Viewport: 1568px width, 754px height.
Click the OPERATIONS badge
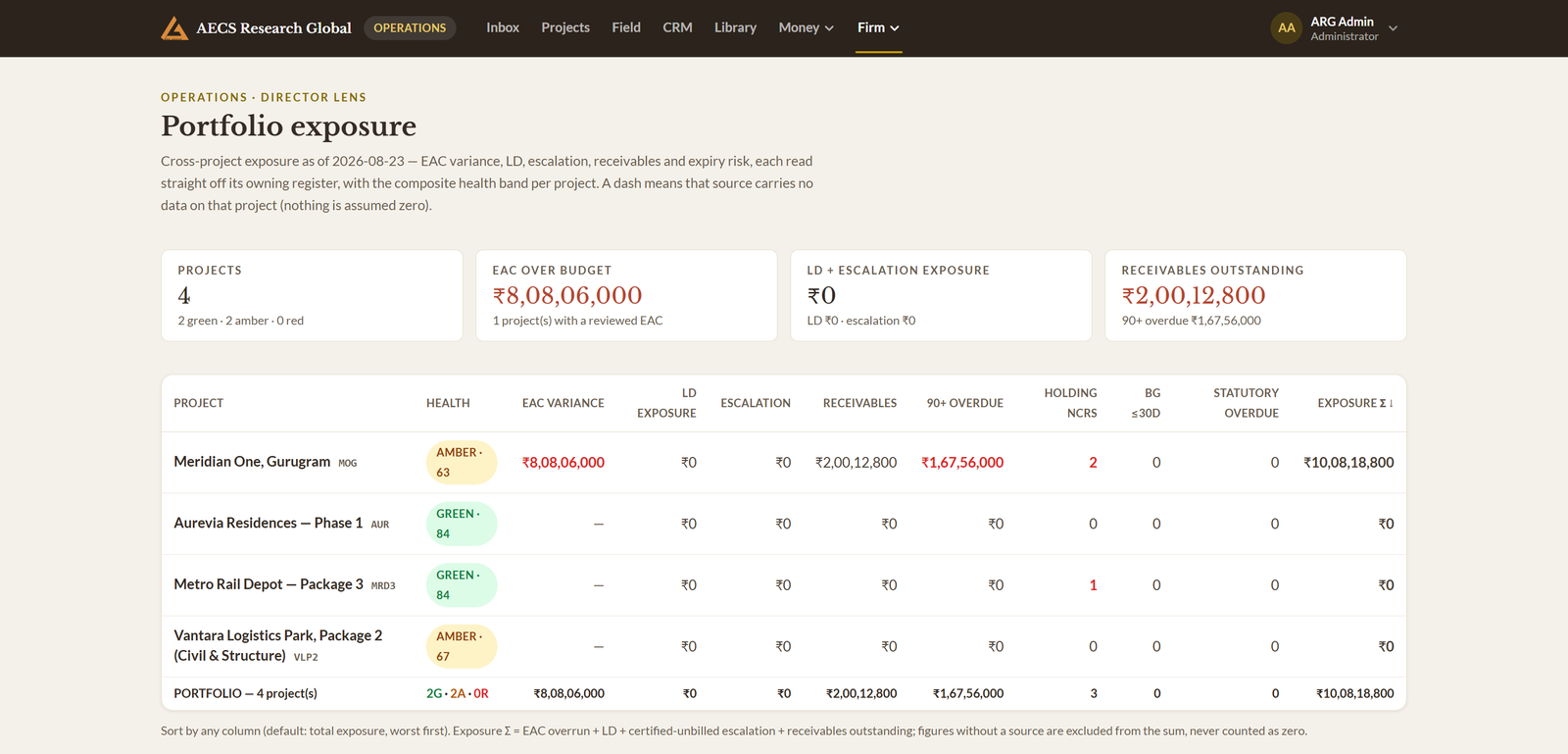(410, 27)
